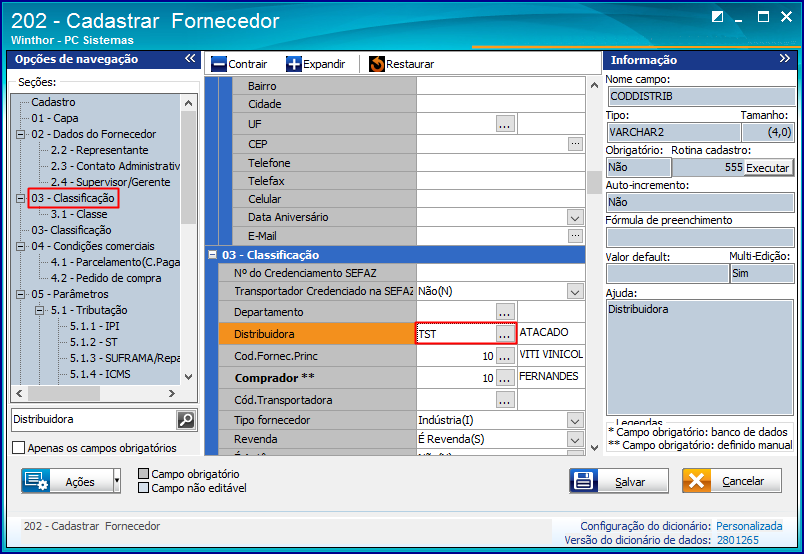Click the Telefone value field
This screenshot has width=804, height=554.
[500, 163]
